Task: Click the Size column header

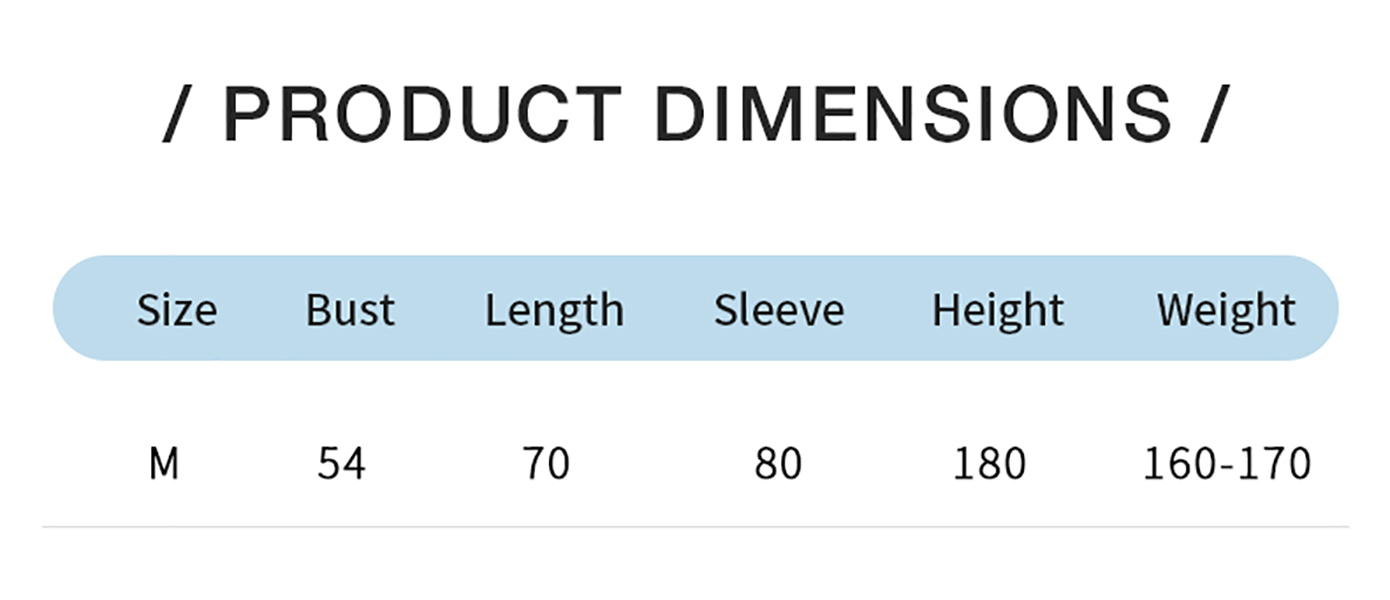Action: tap(176, 310)
